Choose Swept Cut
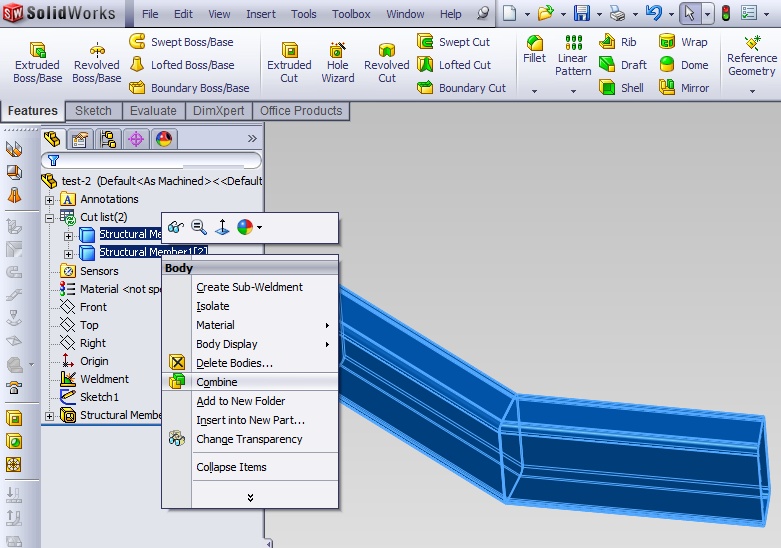 453,42
